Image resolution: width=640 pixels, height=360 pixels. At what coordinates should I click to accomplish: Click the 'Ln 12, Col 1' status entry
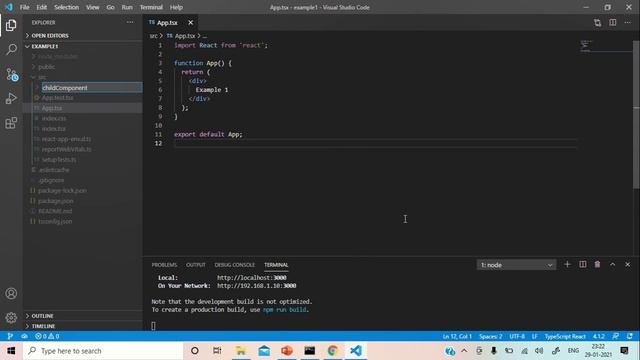pyautogui.click(x=457, y=336)
